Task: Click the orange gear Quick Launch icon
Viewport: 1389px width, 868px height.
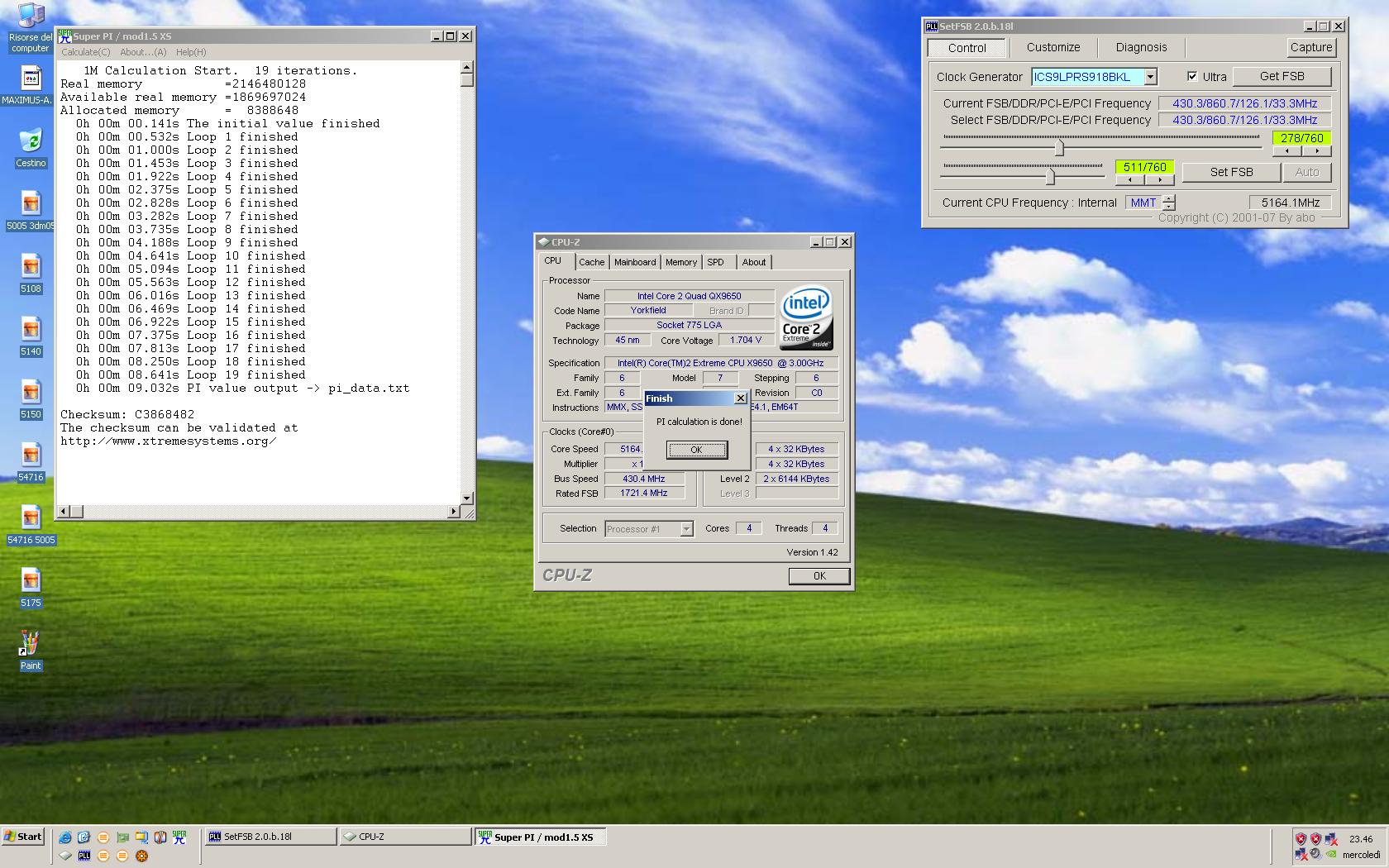Action: pos(141,856)
